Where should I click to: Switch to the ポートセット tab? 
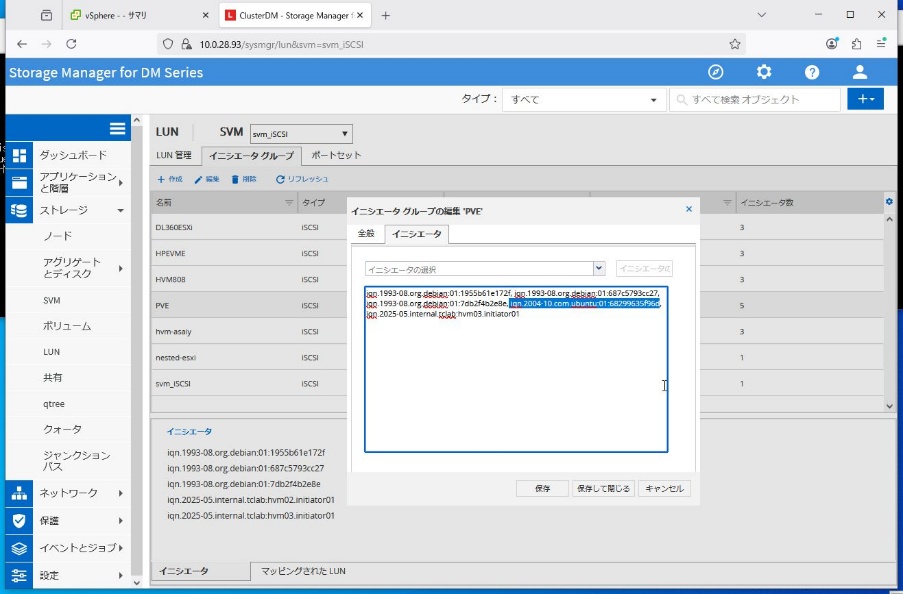pos(336,155)
